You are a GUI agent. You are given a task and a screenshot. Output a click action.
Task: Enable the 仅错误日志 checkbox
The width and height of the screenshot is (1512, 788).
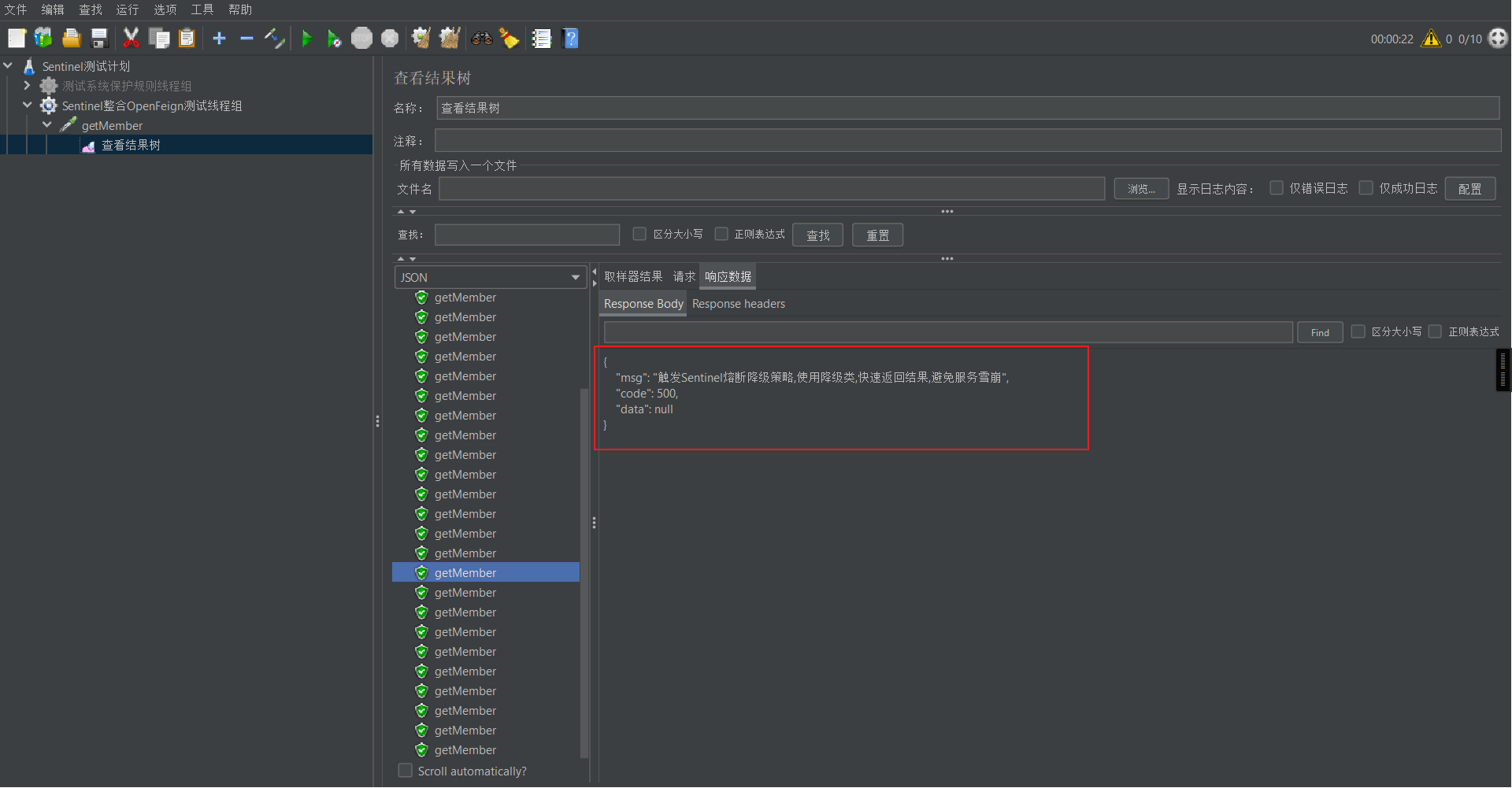tap(1277, 188)
